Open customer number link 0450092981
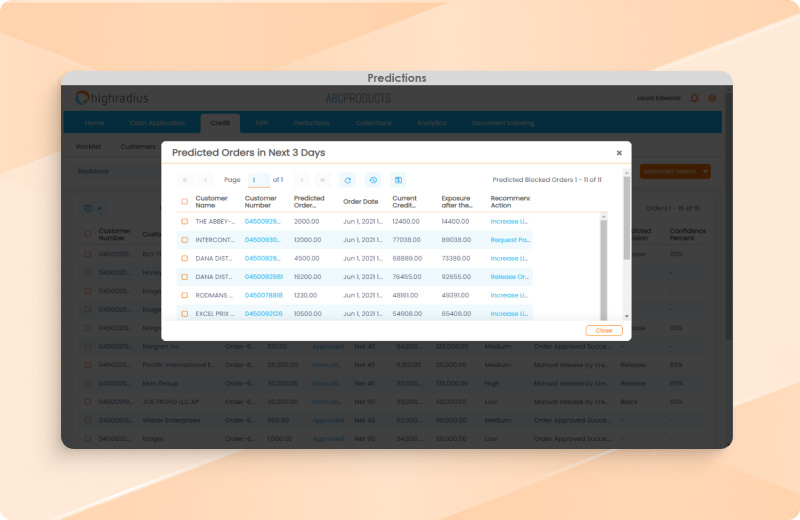This screenshot has width=800, height=520. click(264, 277)
